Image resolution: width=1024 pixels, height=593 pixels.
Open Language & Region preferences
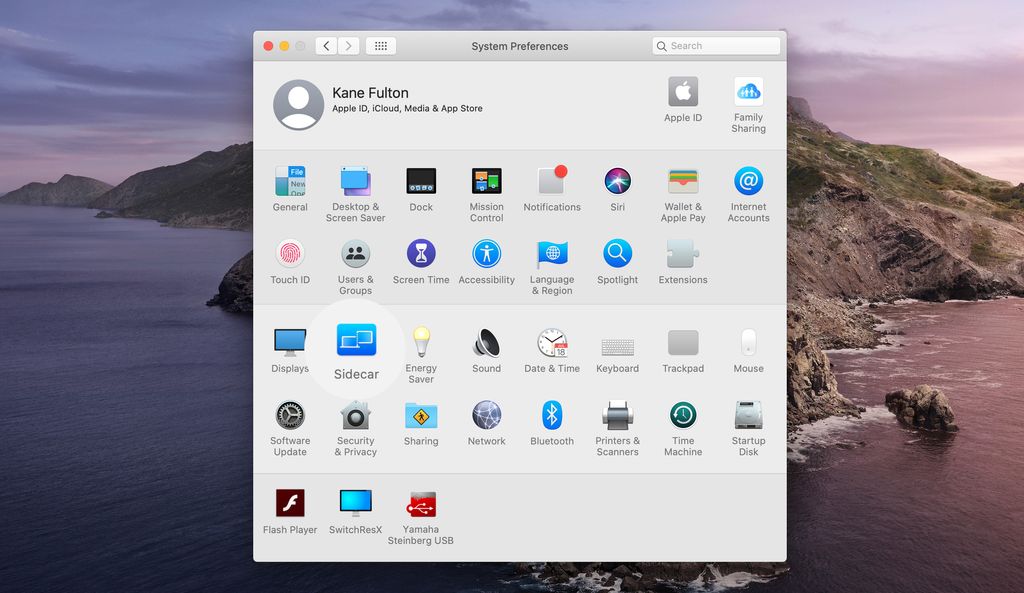click(x=552, y=254)
